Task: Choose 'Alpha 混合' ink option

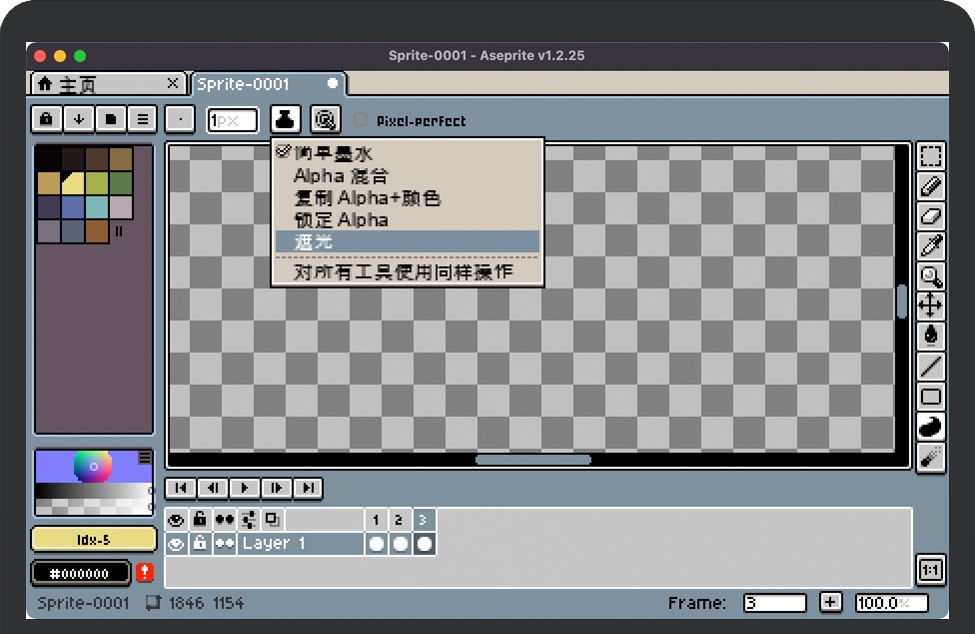Action: click(x=340, y=176)
